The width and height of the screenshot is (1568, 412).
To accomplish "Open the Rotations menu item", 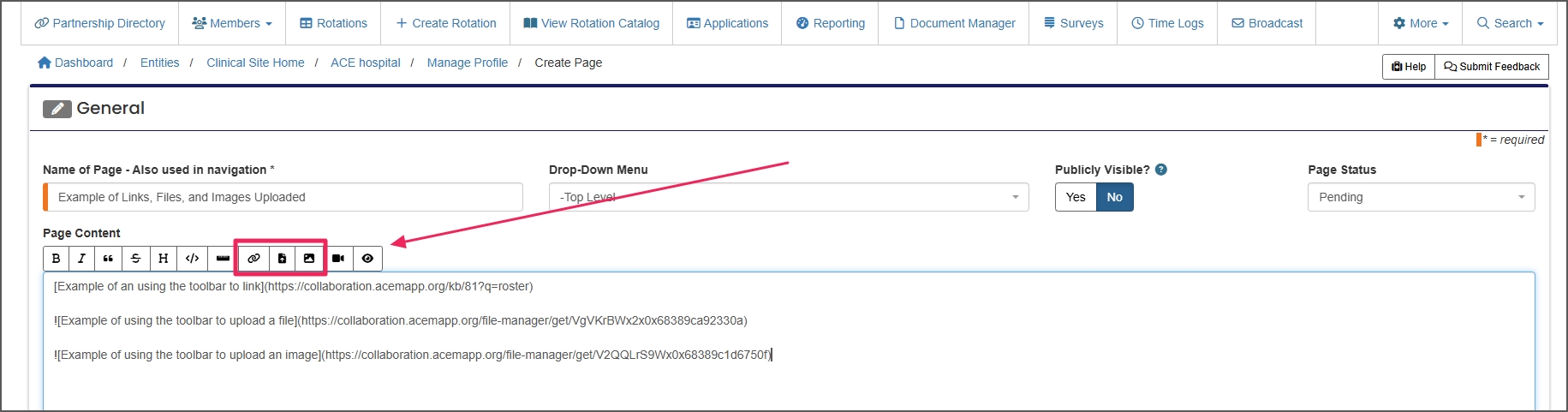I will pos(333,23).
